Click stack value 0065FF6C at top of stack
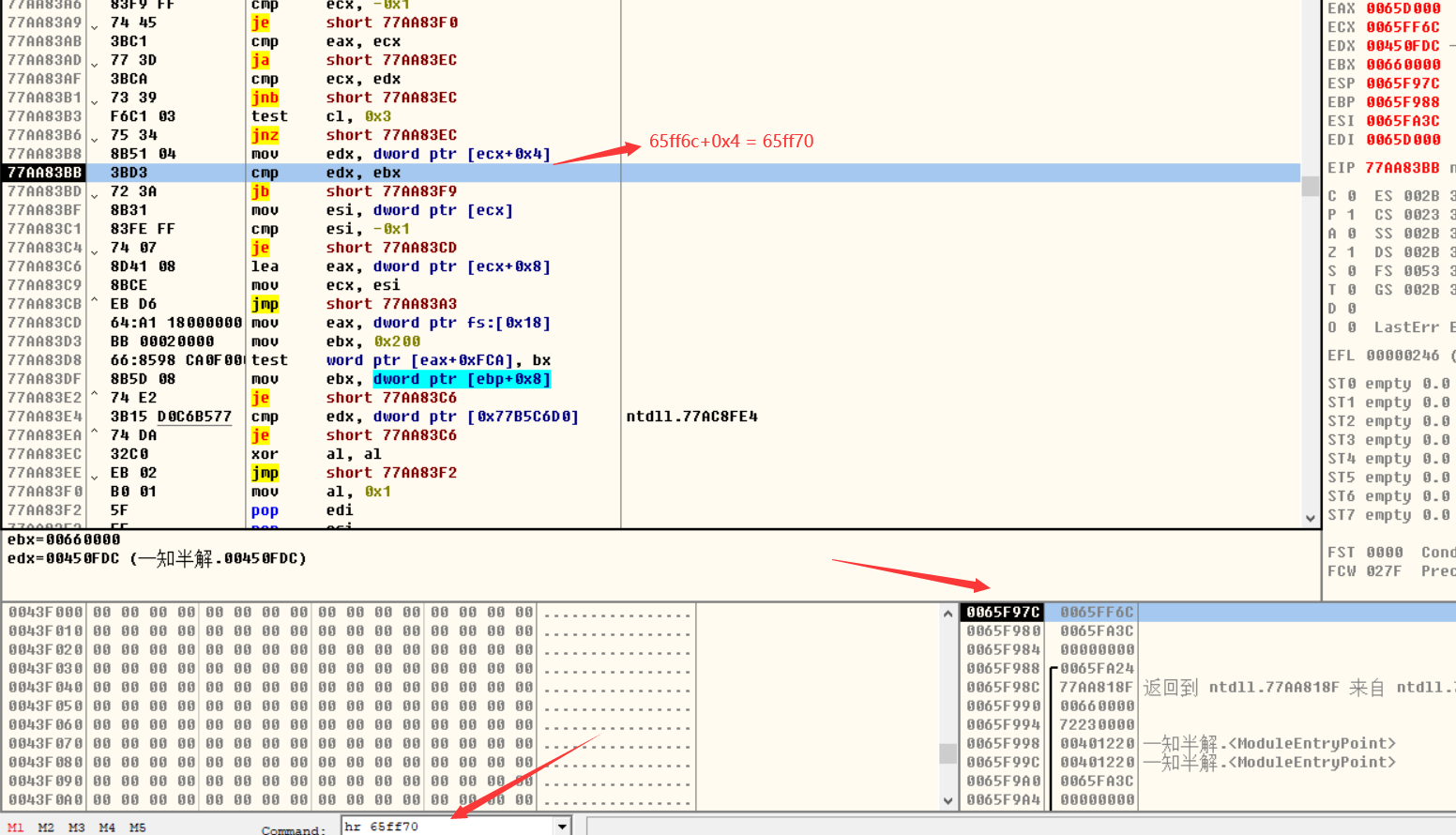Viewport: 1456px width, 835px height. 1097,612
